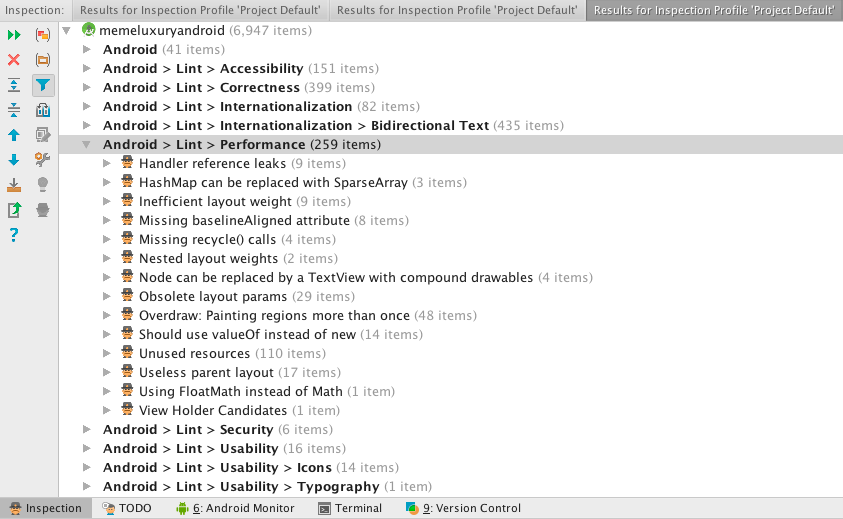Open help via the question mark icon
843x519 pixels.
pyautogui.click(x=14, y=234)
